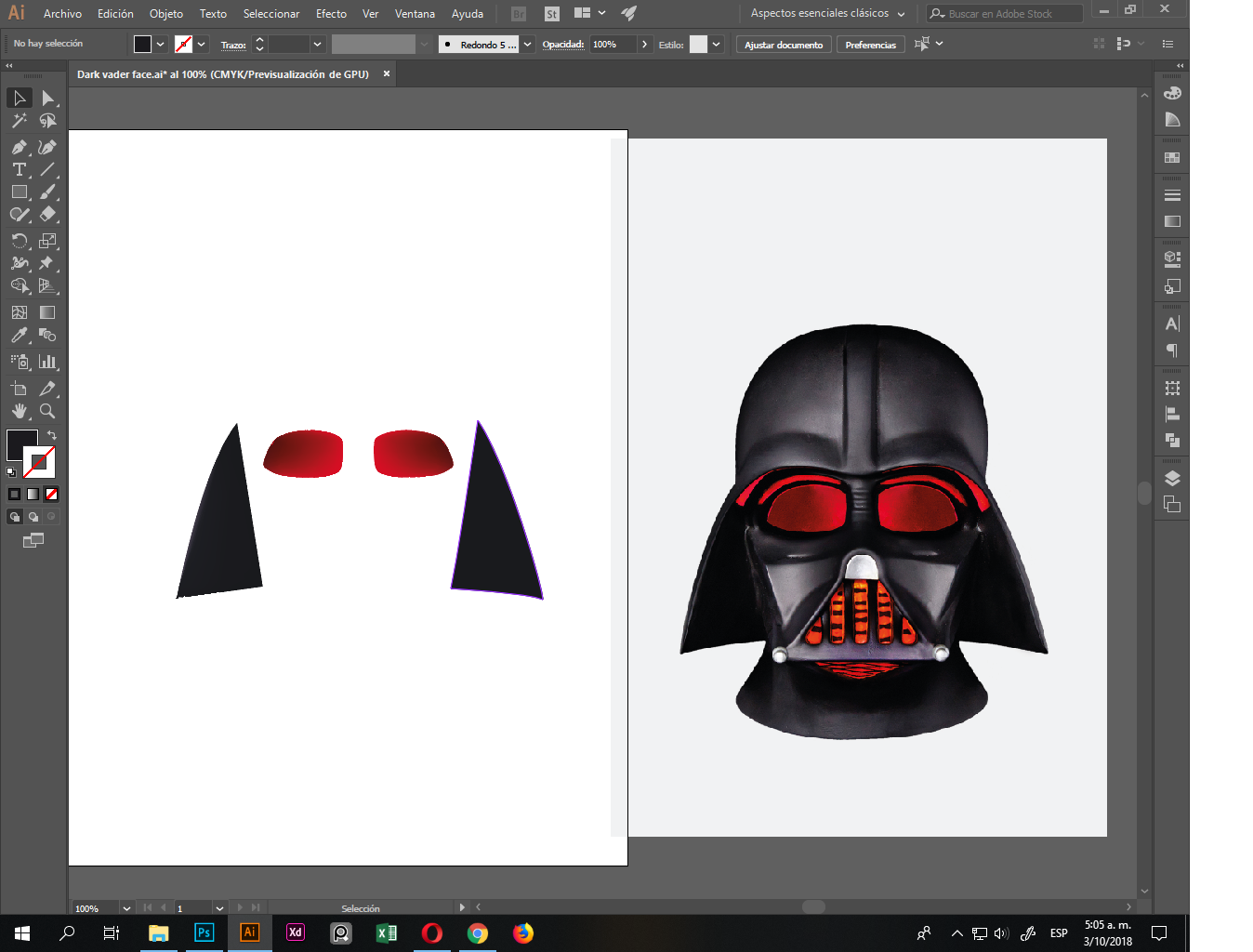The height and width of the screenshot is (952, 1253).
Task: Choose the Column Graph tool
Action: [47, 362]
